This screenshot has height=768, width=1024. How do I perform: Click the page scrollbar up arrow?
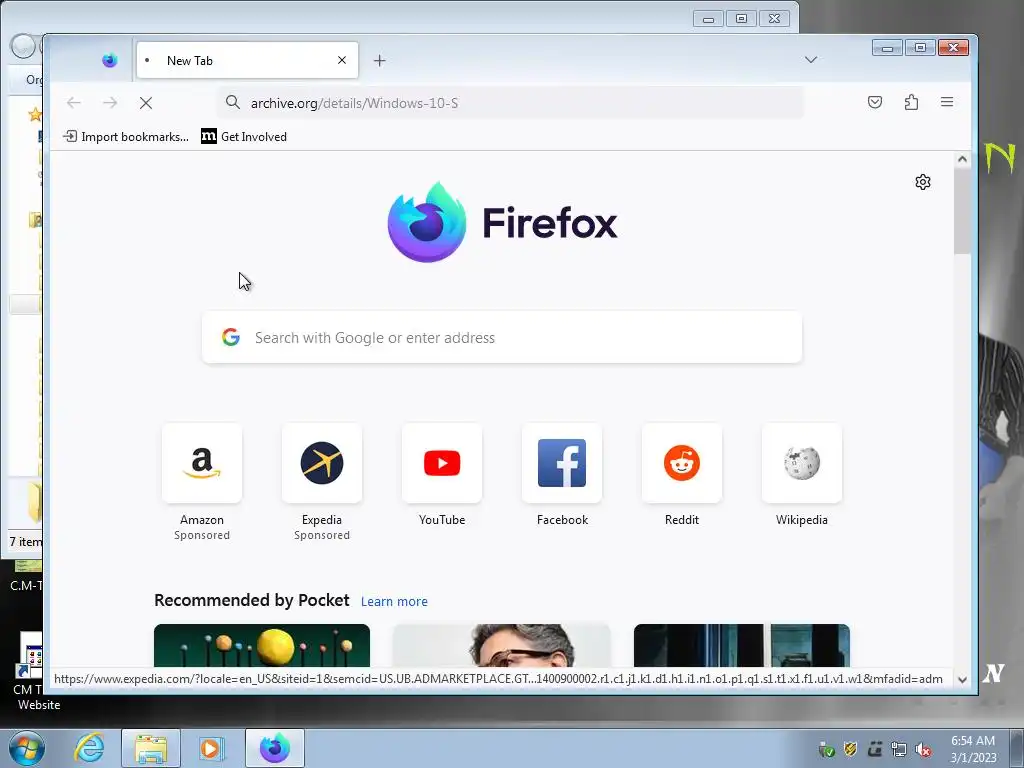[962, 159]
